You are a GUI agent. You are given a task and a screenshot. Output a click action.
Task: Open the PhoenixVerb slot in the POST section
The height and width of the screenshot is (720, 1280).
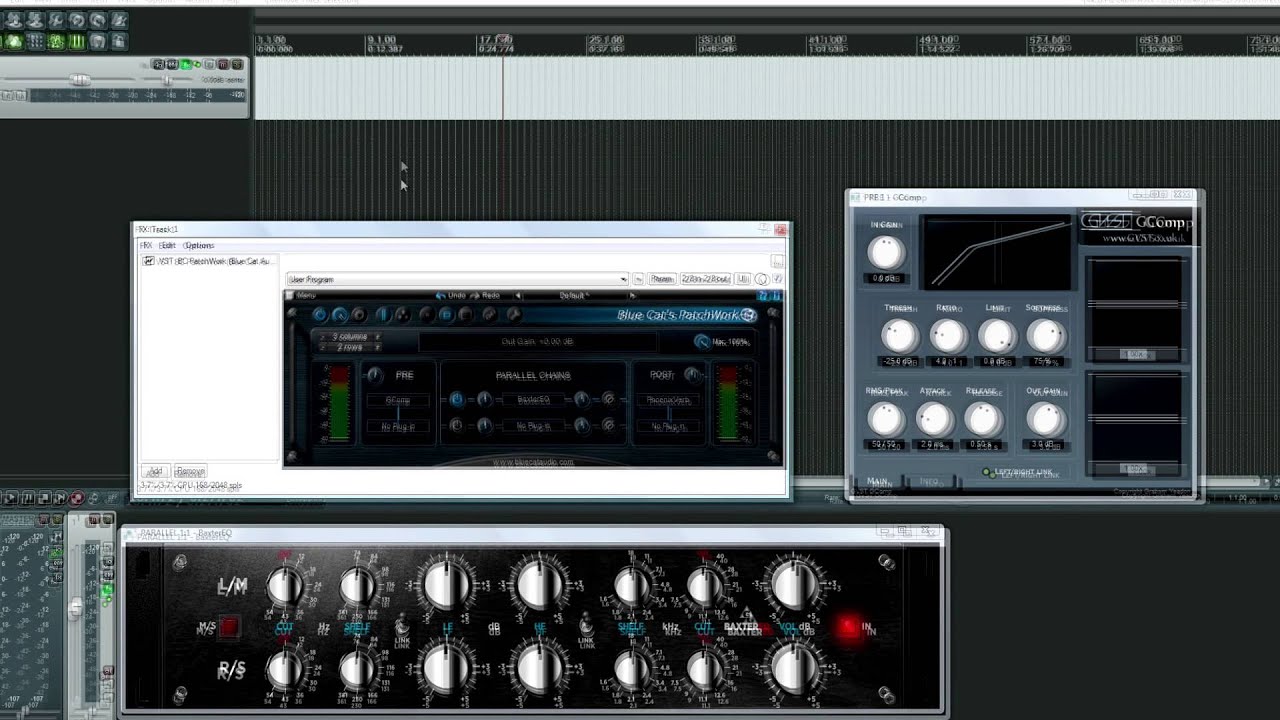click(668, 400)
